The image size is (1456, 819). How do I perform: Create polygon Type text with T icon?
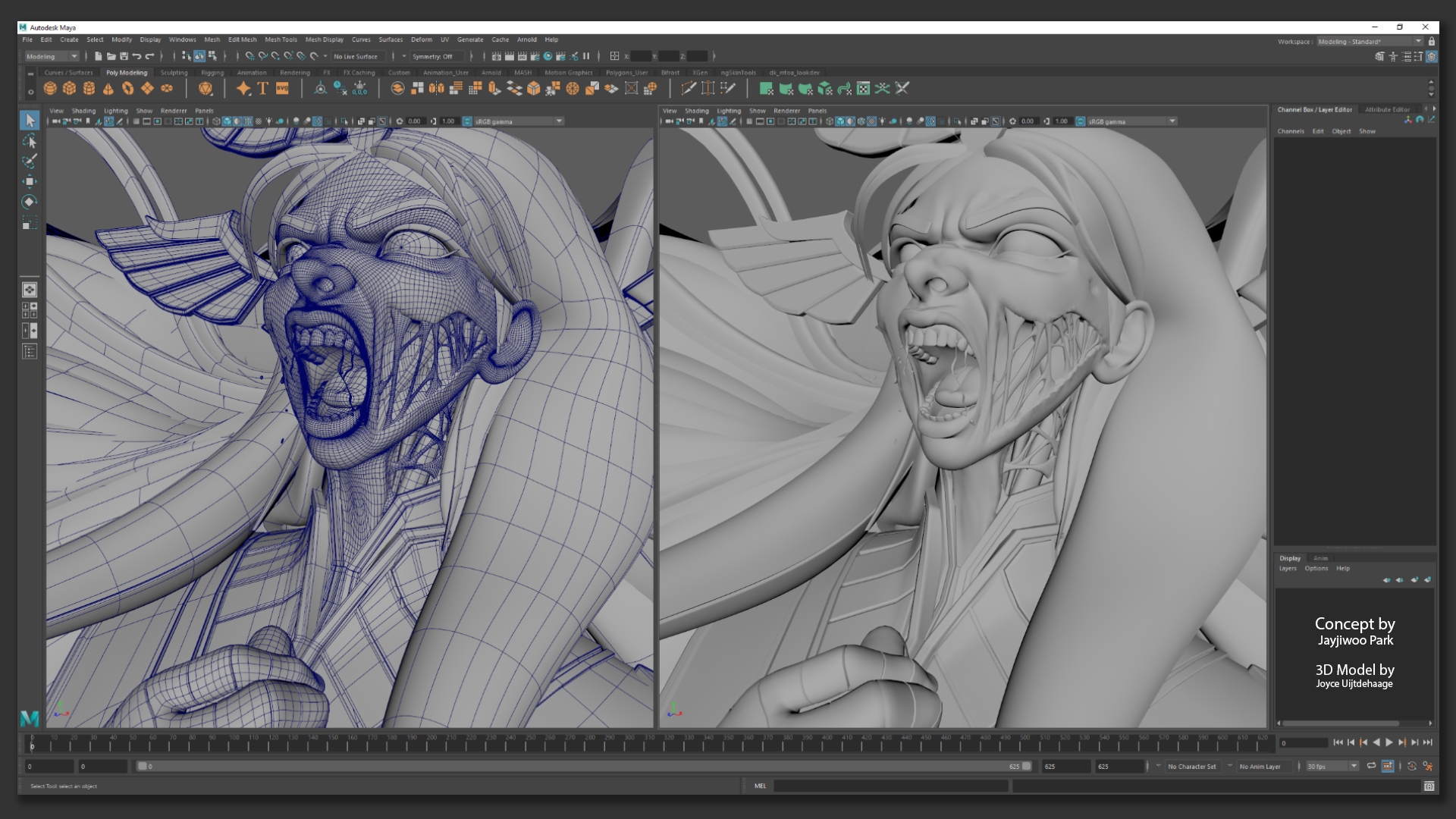(x=262, y=89)
